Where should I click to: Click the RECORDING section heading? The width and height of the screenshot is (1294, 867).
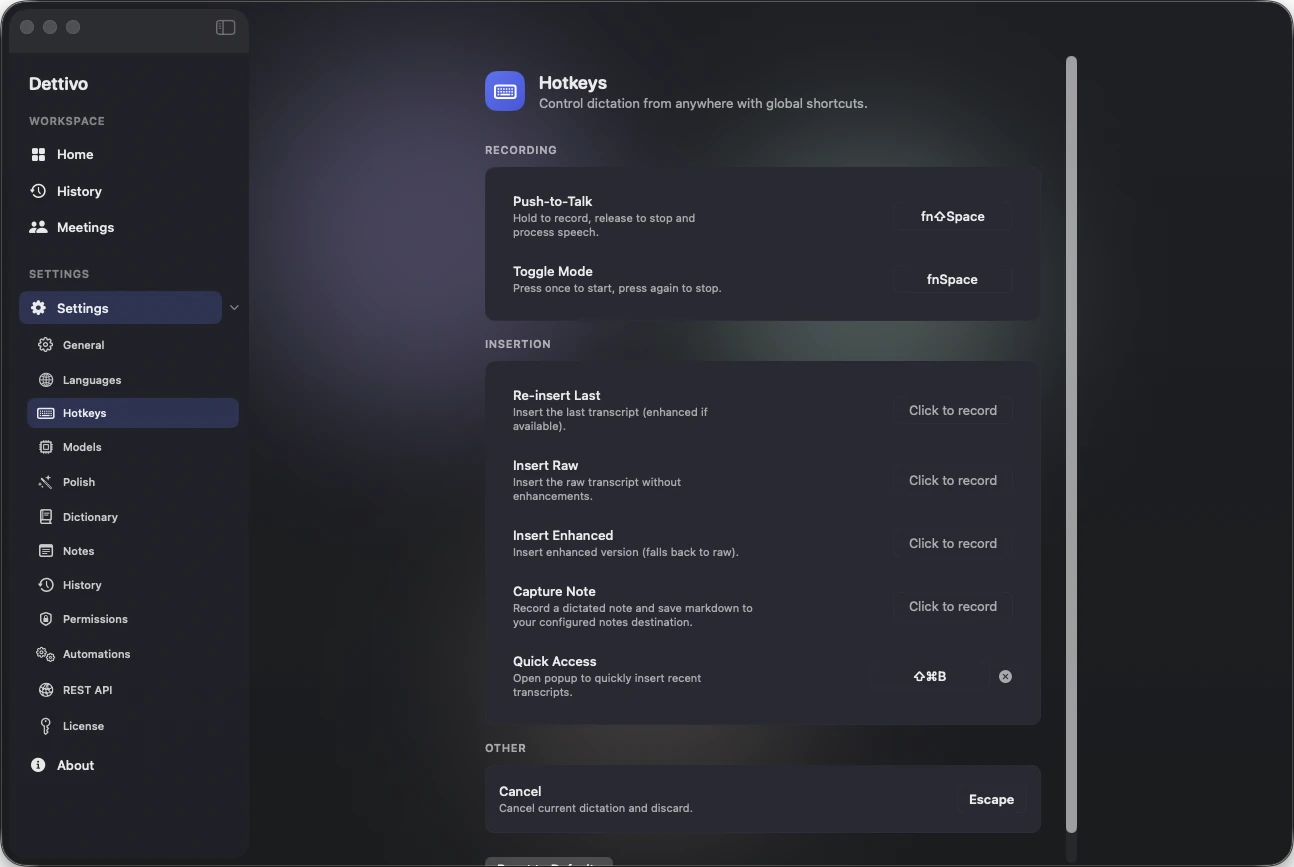(x=521, y=150)
